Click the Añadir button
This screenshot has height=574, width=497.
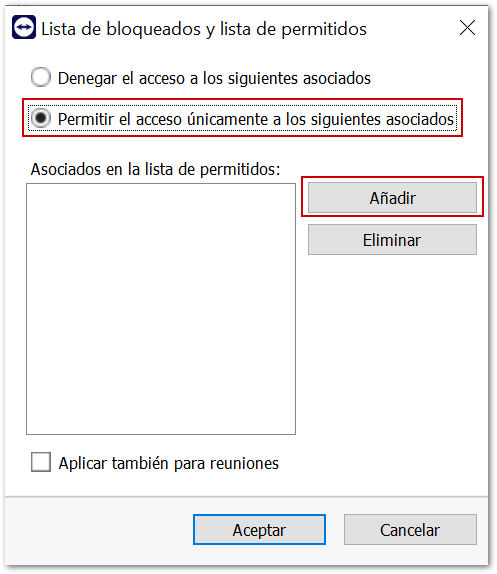392,198
